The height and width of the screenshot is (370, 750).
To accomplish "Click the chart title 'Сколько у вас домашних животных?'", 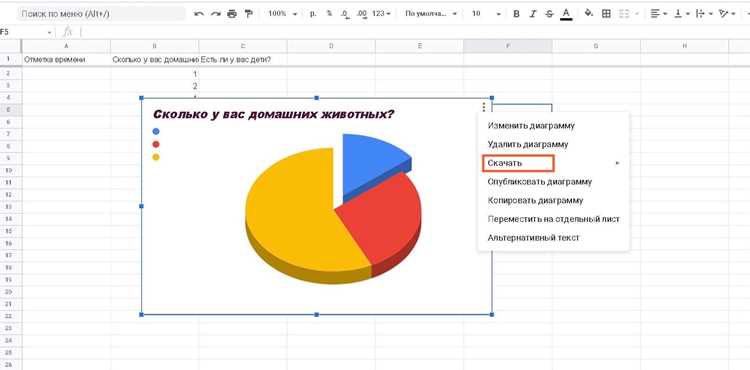I will click(x=273, y=115).
